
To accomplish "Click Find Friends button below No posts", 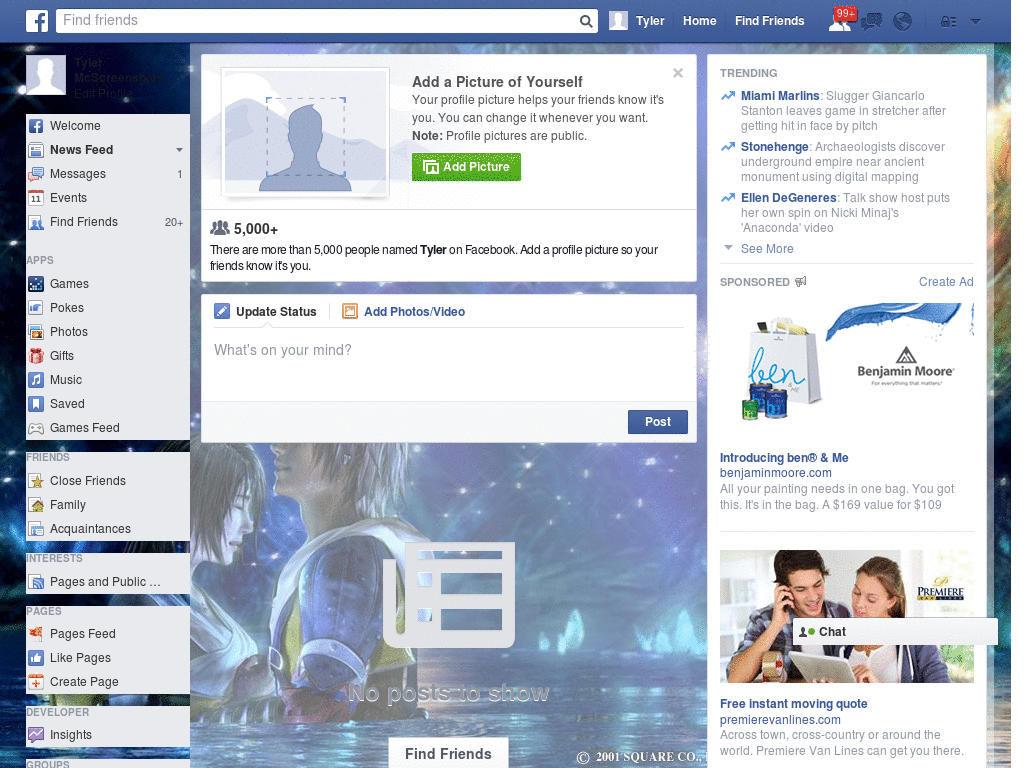I will (449, 754).
